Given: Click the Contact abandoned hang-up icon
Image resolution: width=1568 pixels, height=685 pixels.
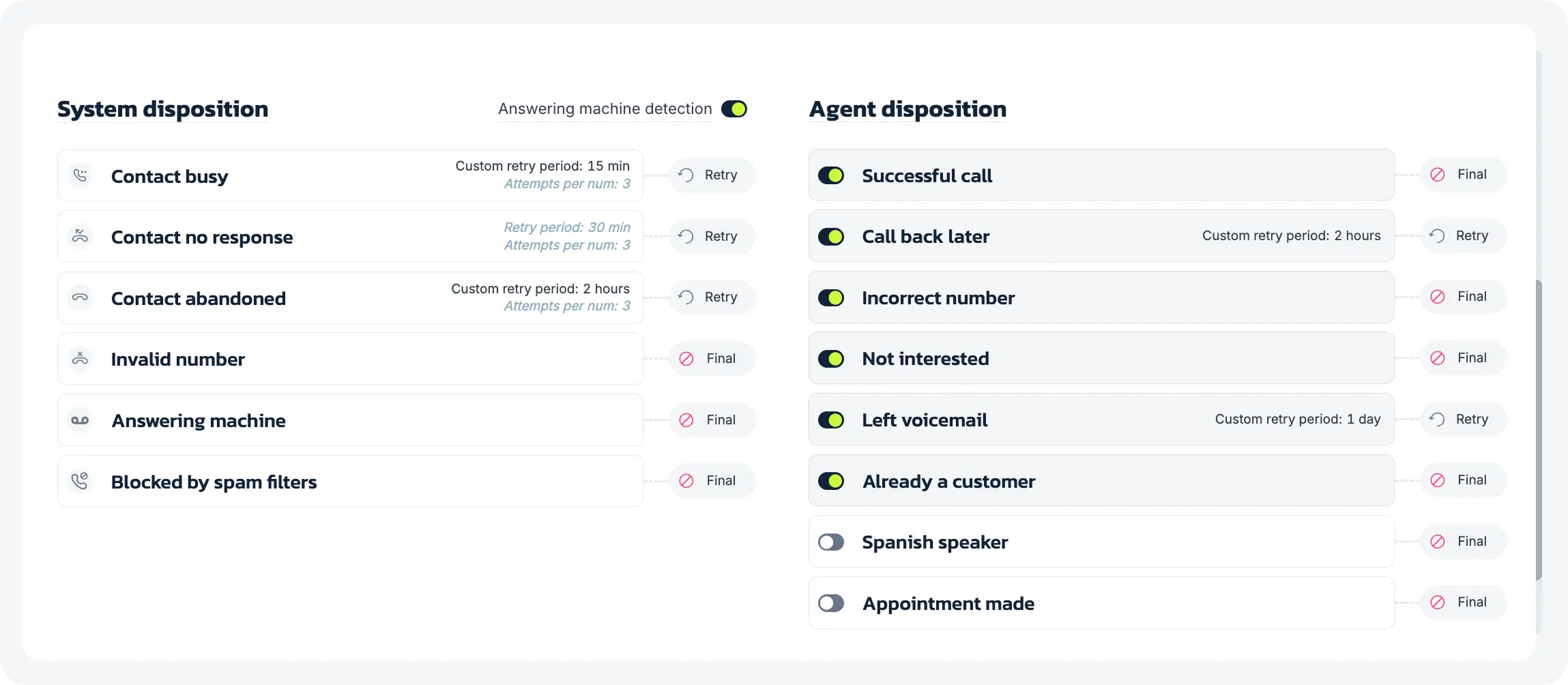Looking at the screenshot, I should point(81,297).
